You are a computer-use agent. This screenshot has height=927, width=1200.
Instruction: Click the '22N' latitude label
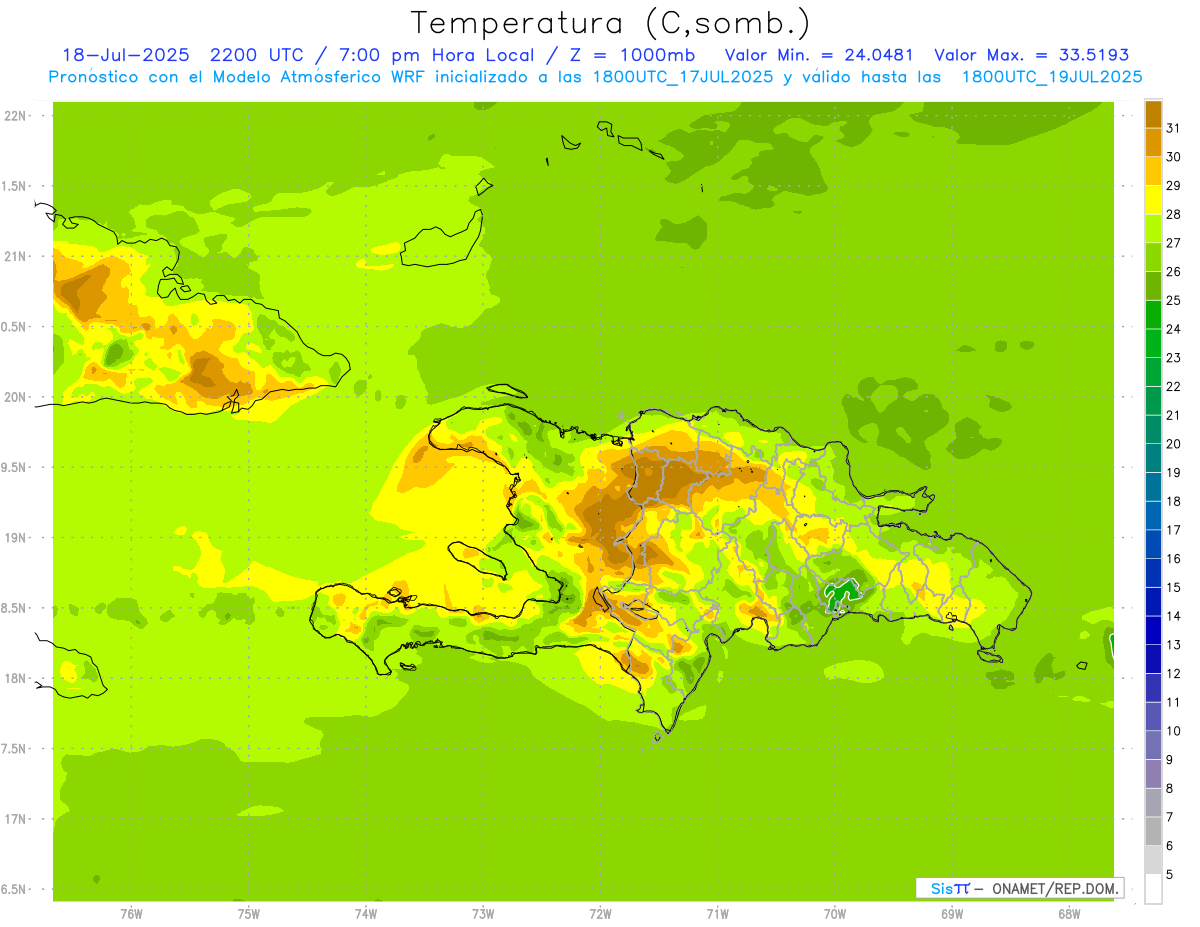tap(14, 116)
